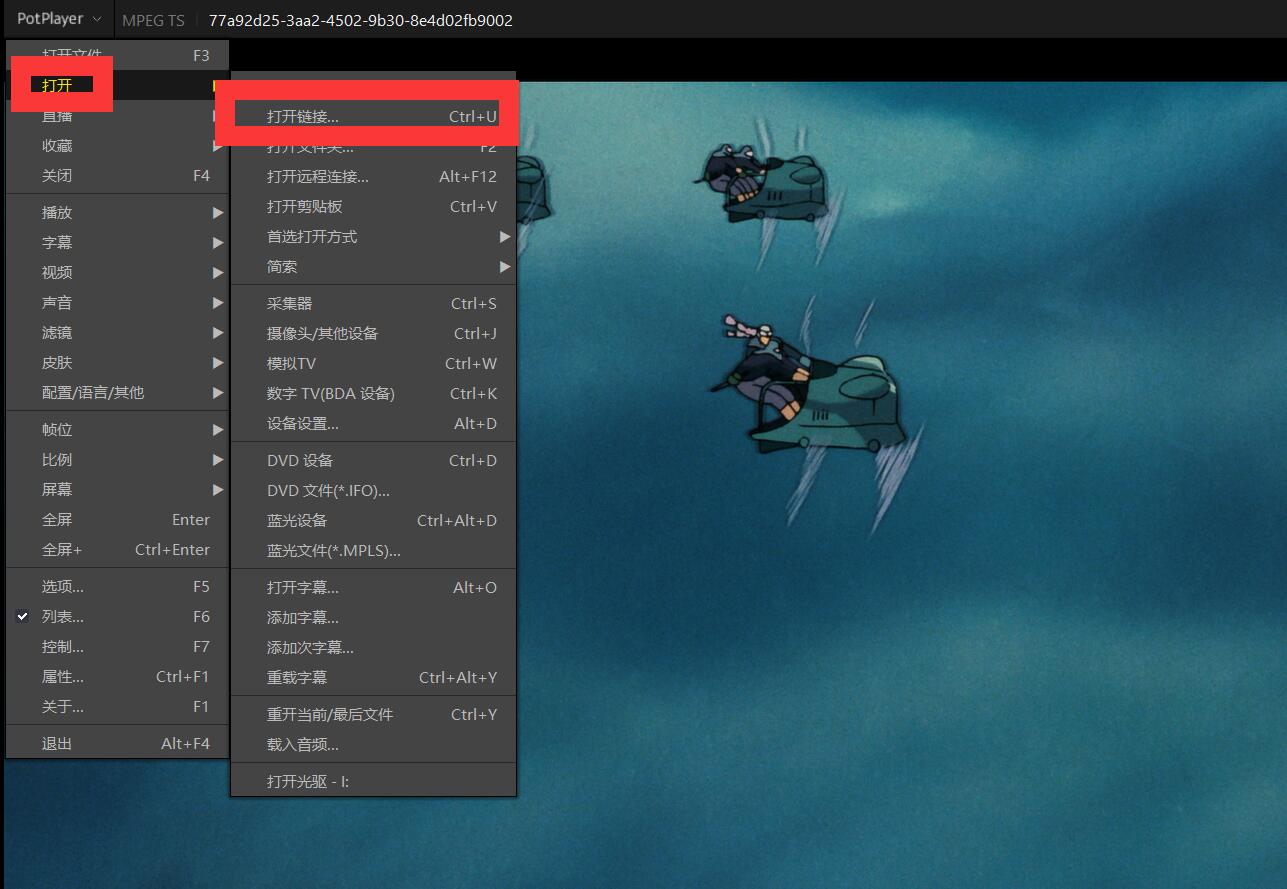Select 重开当前/最后文件 entry

pos(373,715)
